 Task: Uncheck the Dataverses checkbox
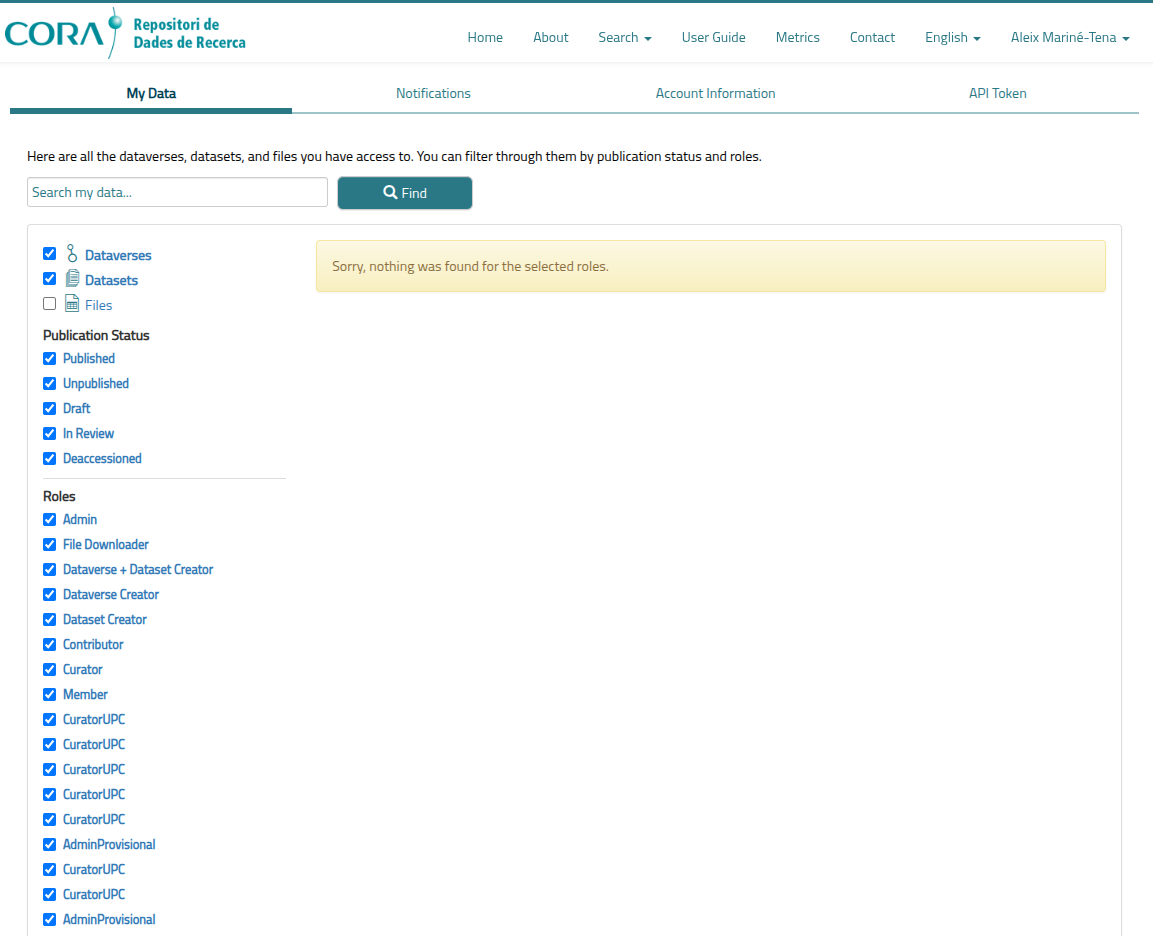50,254
